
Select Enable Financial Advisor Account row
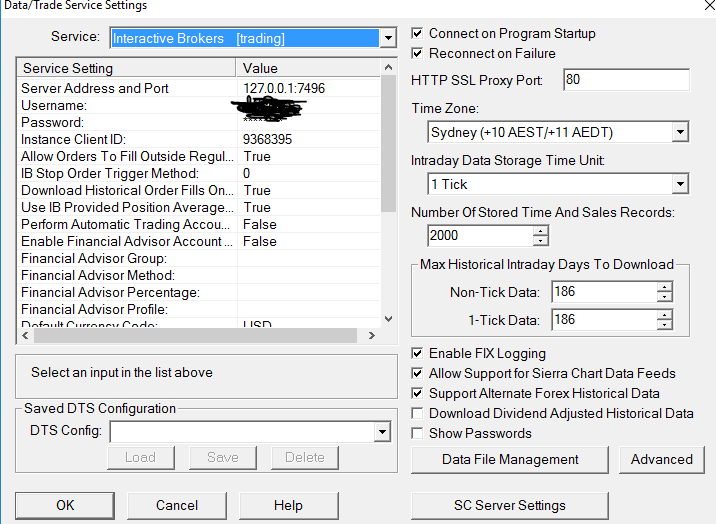(x=199, y=241)
